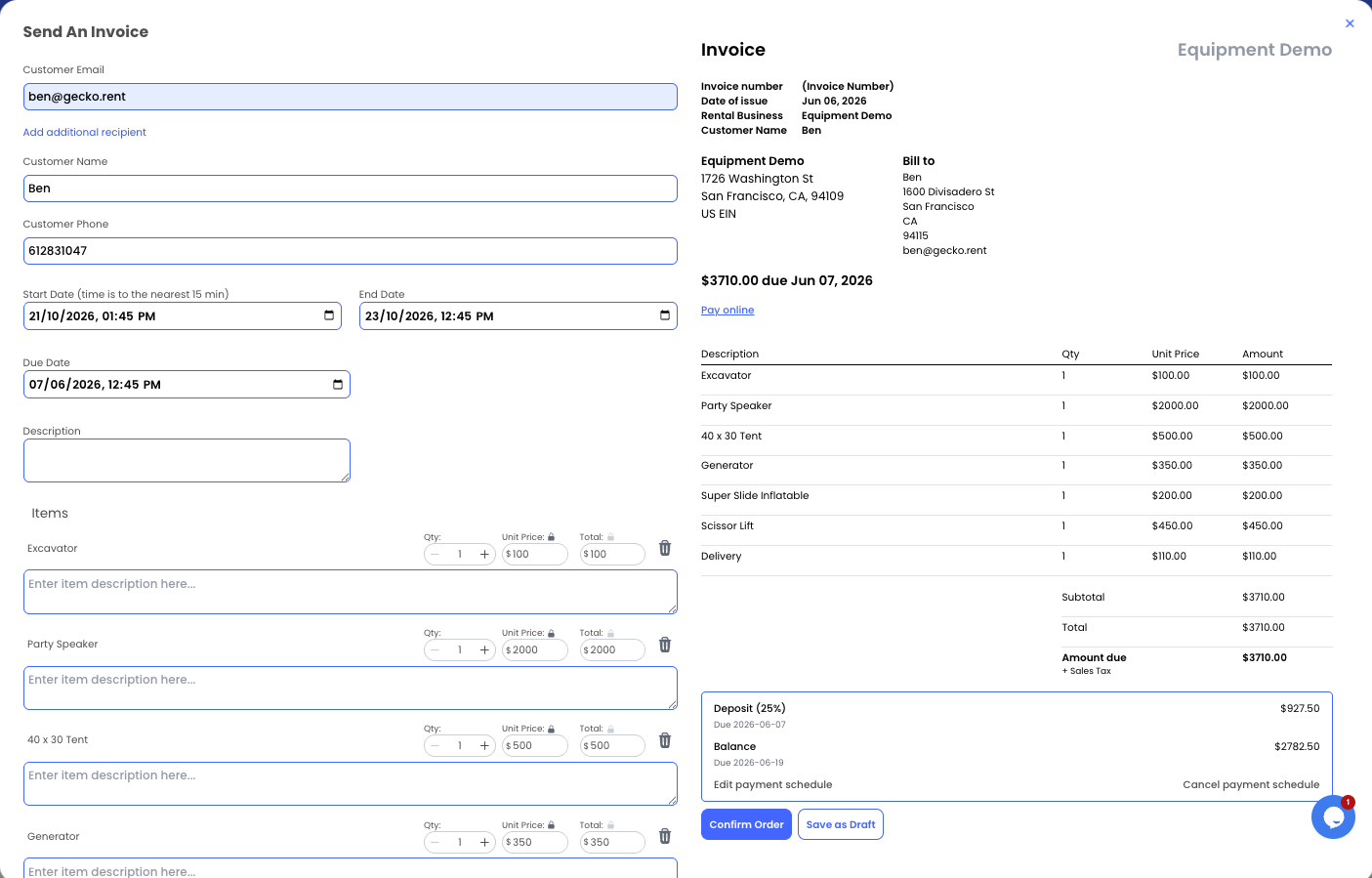
Task: Click the 'Deposit (25%)' schedule label
Action: [x=750, y=708]
